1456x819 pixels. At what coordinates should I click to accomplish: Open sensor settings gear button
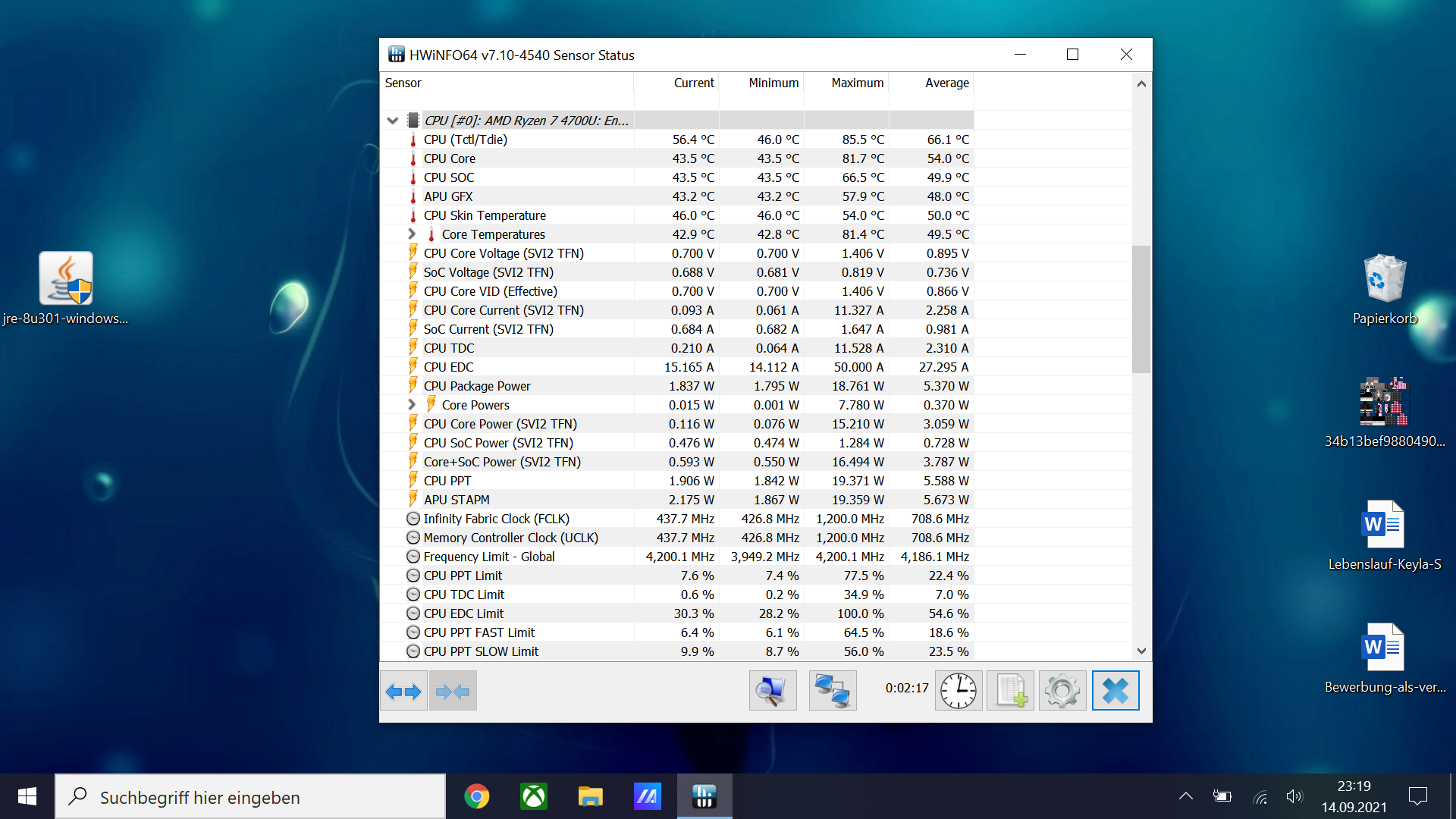pyautogui.click(x=1062, y=691)
